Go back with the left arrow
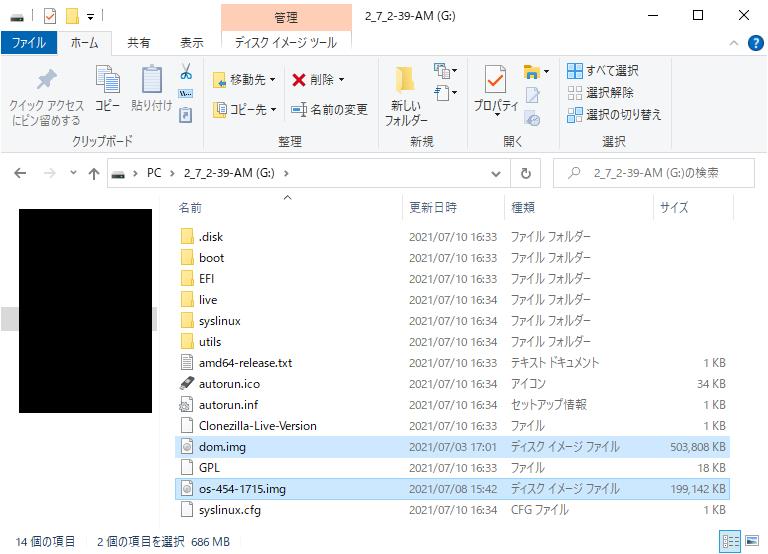This screenshot has height=554, width=768. 20,173
